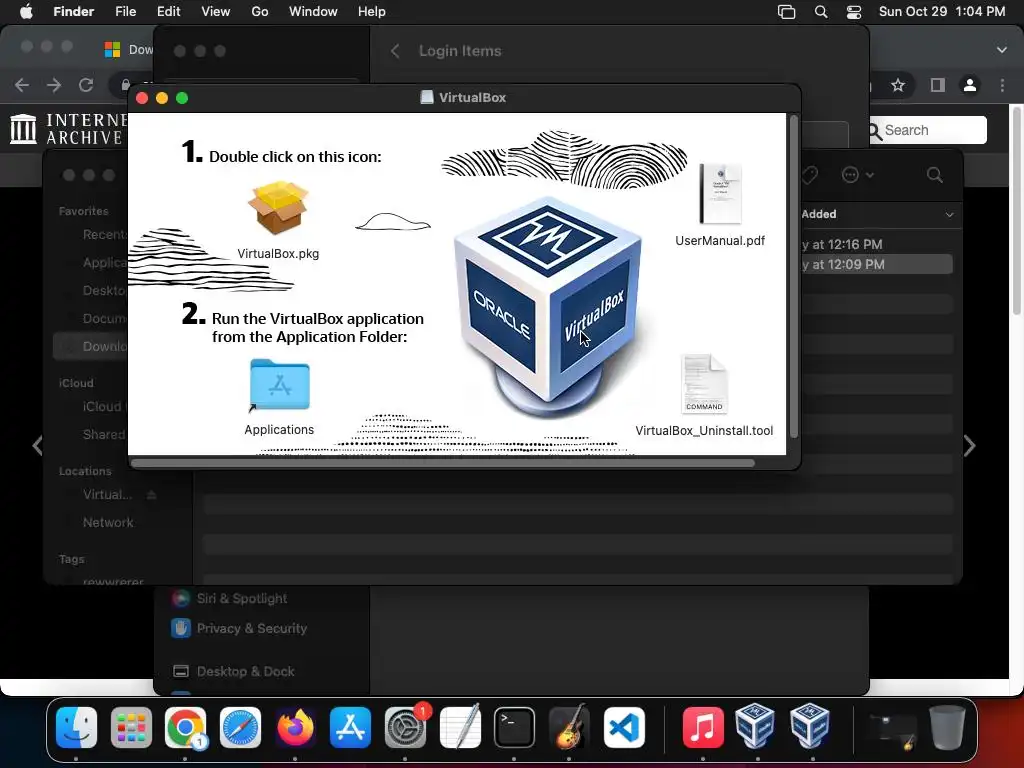Open the Apple menu
1024x768 pixels.
click(26, 12)
